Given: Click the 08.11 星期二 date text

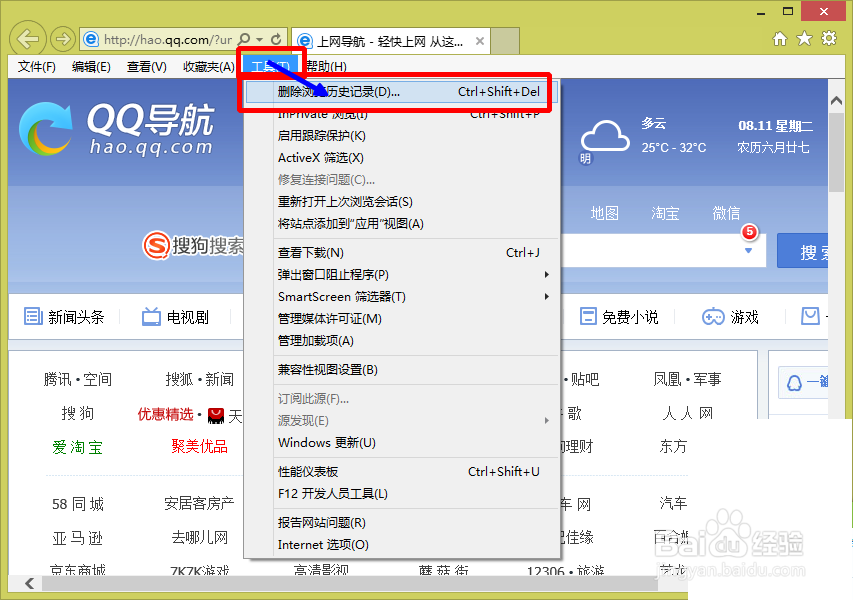Looking at the screenshot, I should (776, 126).
